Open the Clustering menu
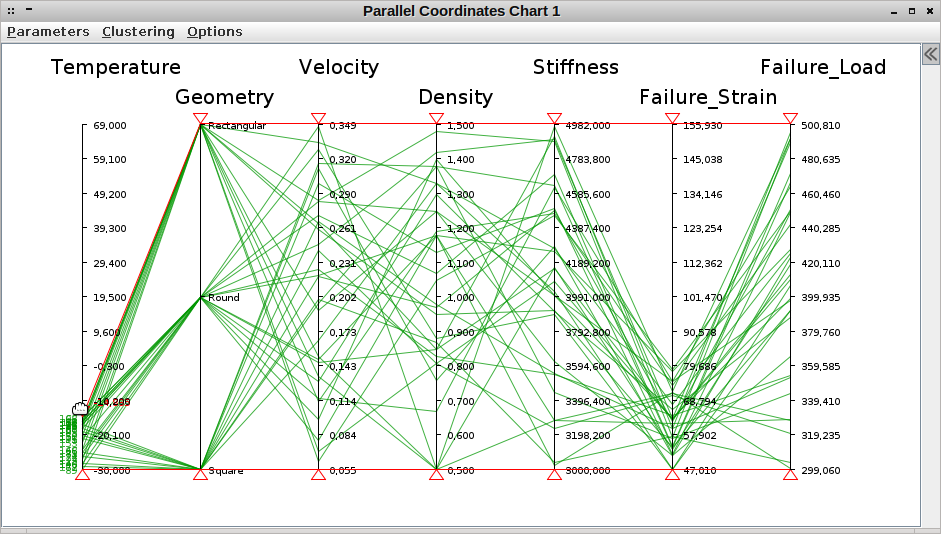 (x=138, y=32)
